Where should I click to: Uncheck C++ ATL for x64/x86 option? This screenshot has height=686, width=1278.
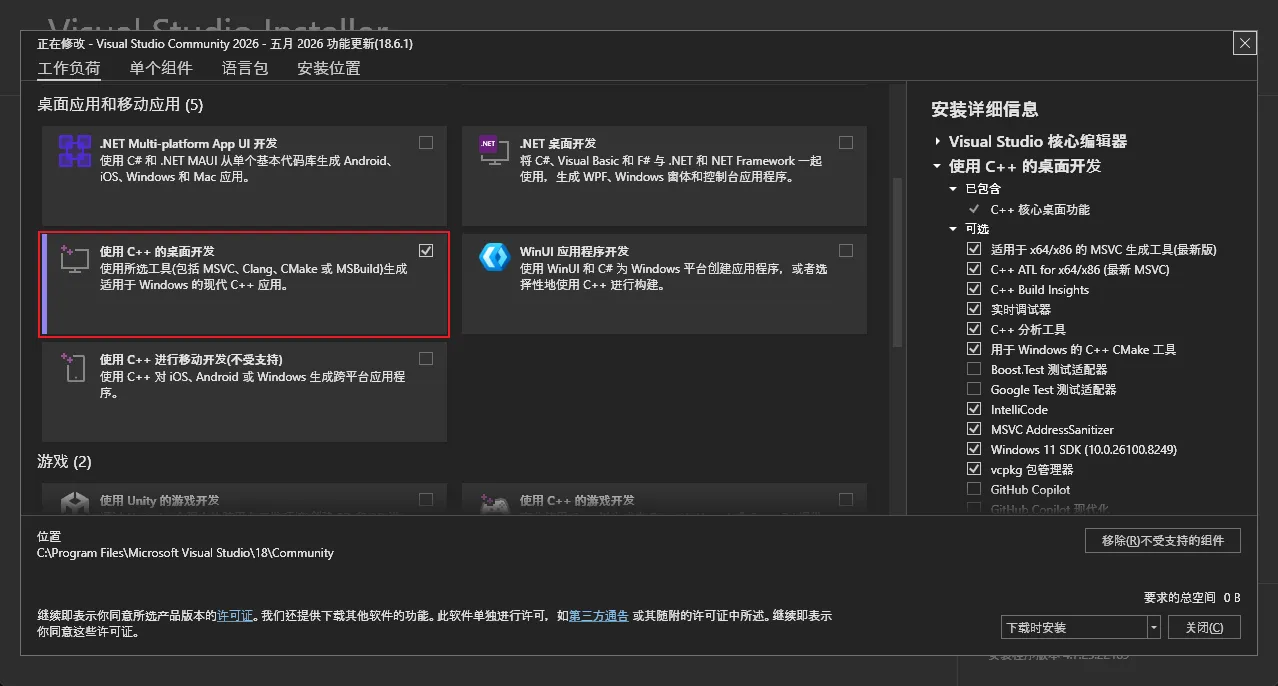tap(974, 269)
